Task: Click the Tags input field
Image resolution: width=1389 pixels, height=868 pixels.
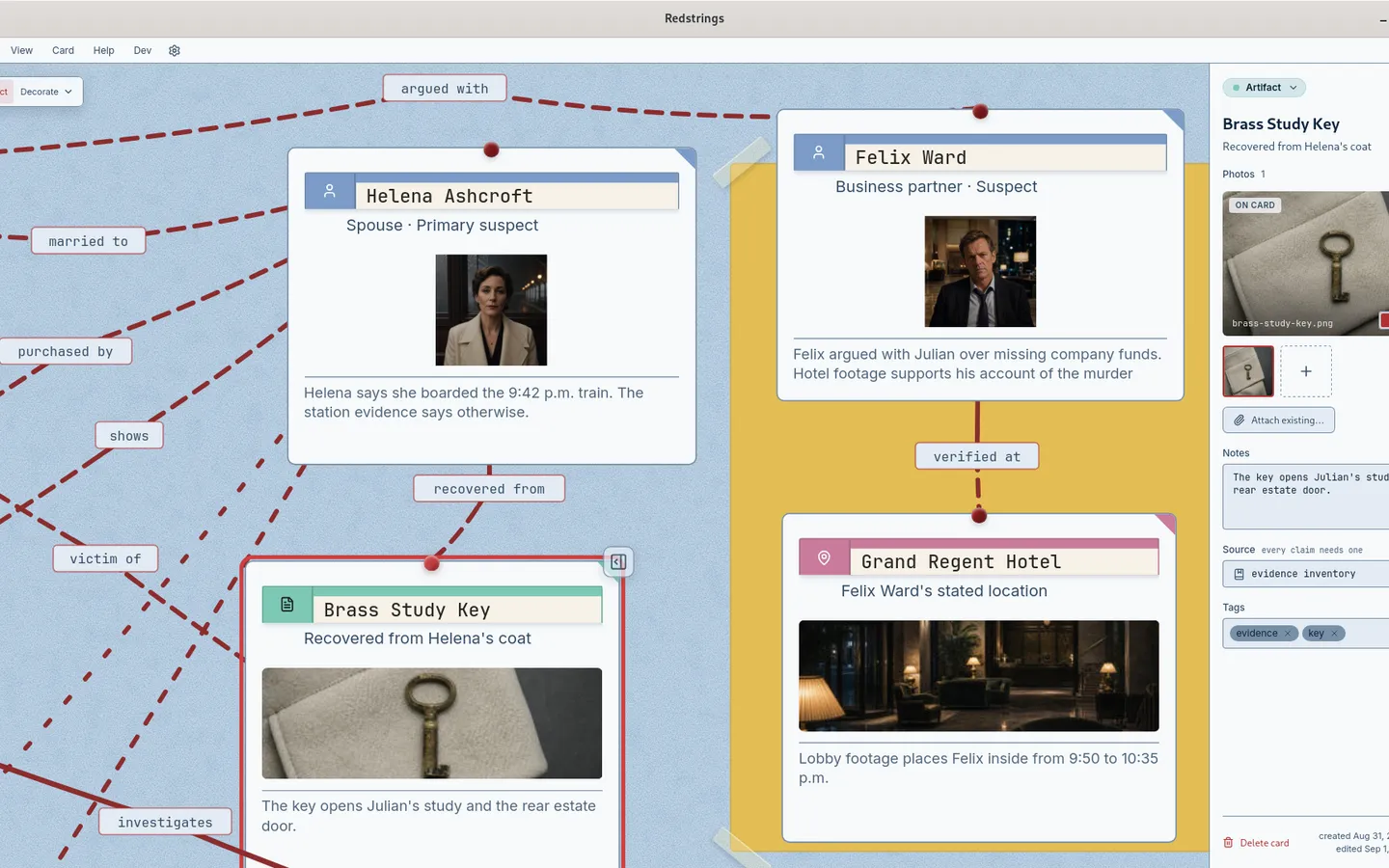Action: tap(1306, 634)
